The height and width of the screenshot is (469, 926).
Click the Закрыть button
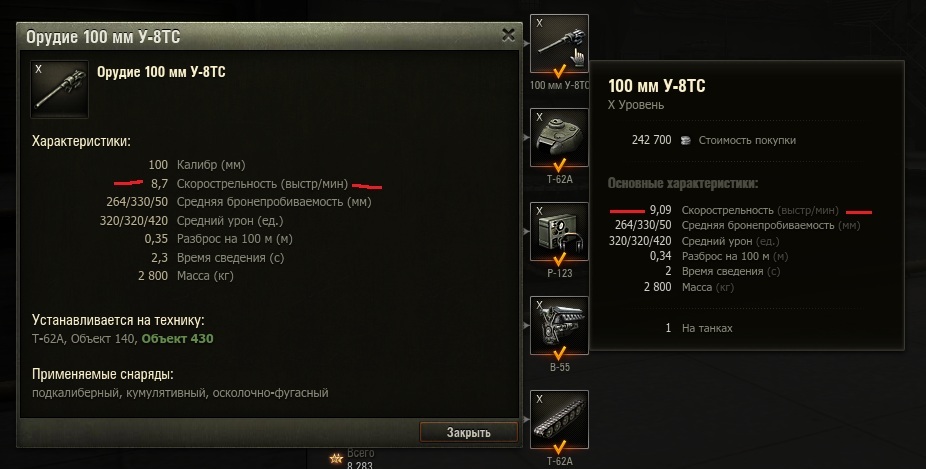468,432
